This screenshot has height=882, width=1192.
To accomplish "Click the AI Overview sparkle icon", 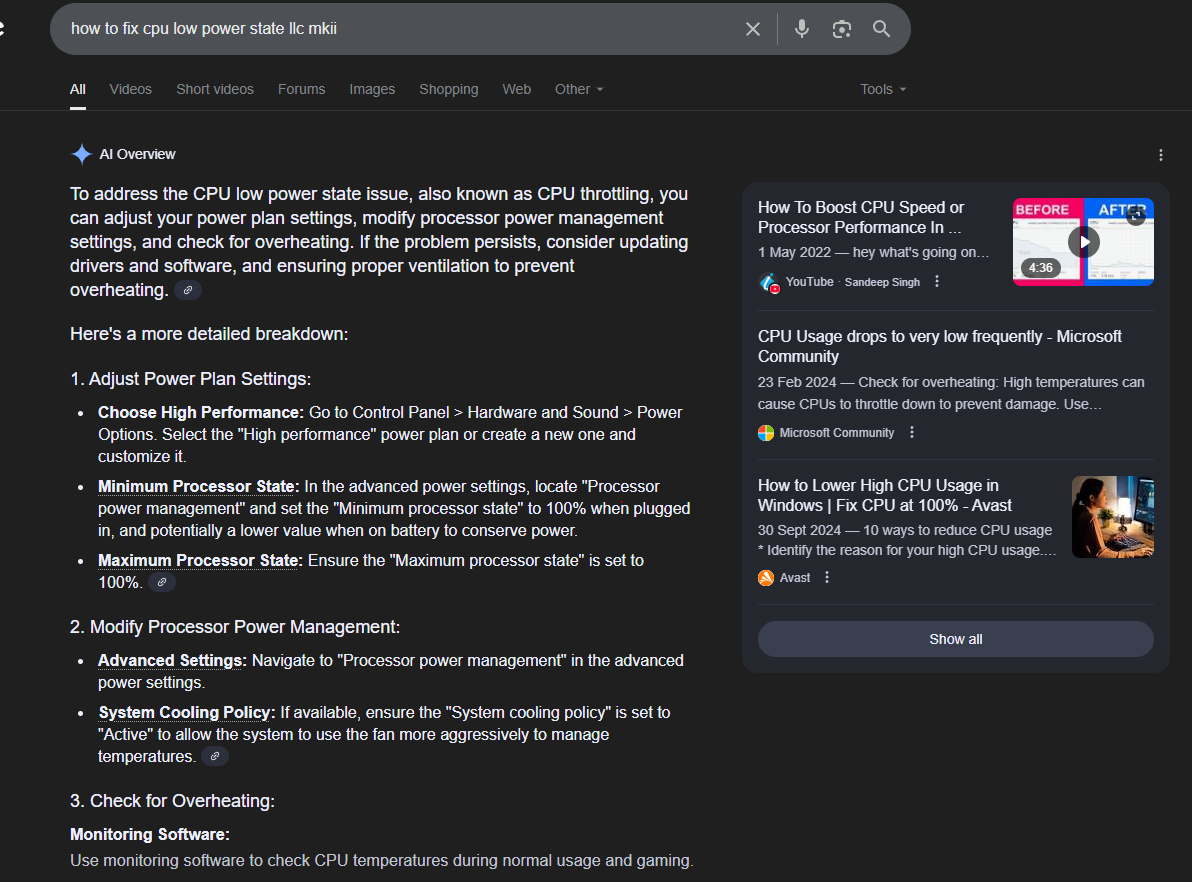I will [81, 154].
